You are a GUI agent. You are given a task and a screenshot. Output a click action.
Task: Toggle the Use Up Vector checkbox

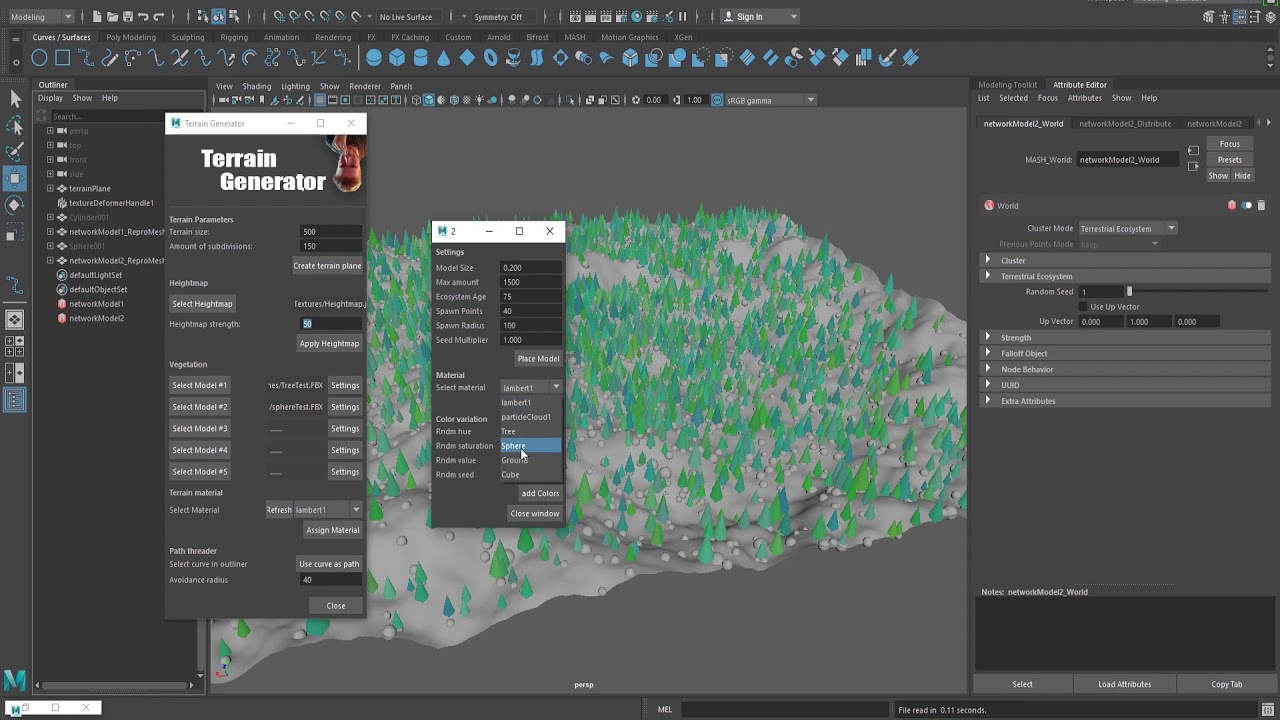point(1083,306)
